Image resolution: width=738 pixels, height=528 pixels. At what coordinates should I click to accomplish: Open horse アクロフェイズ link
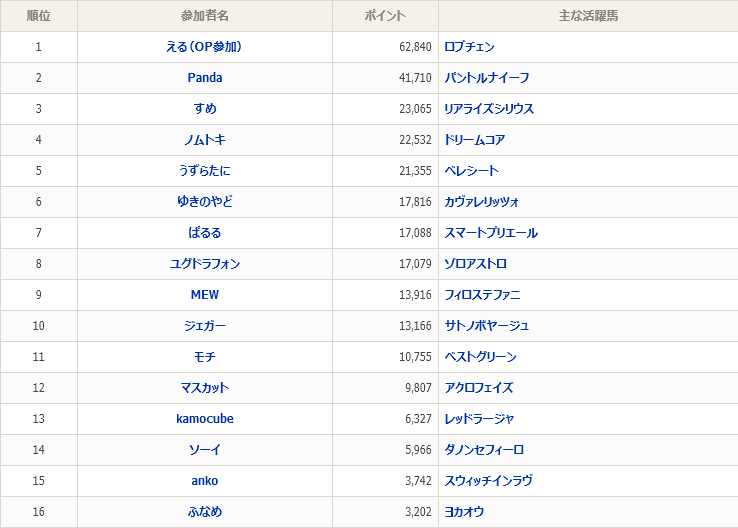click(479, 388)
